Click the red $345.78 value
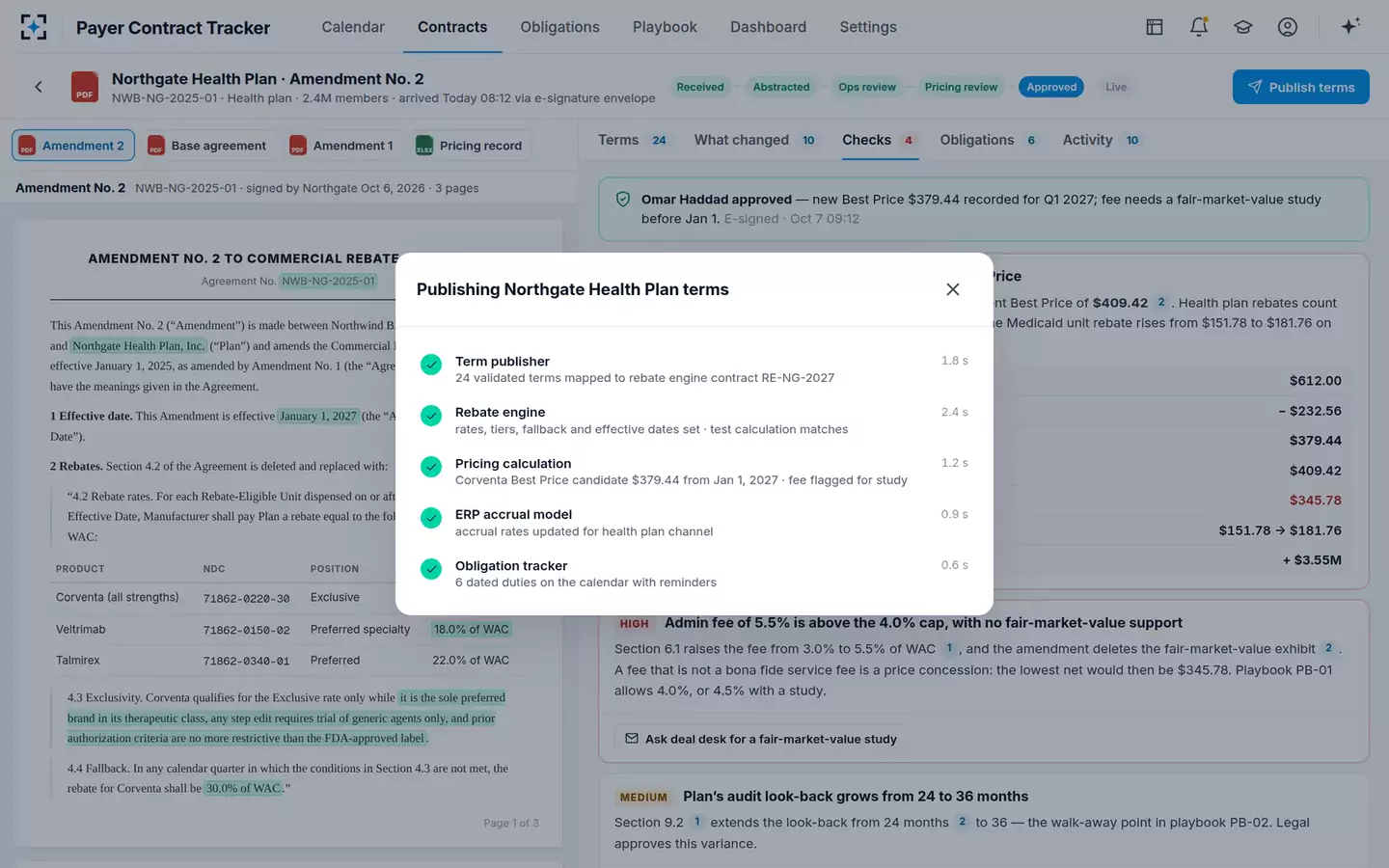Viewport: 1389px width, 868px height. tap(1315, 500)
